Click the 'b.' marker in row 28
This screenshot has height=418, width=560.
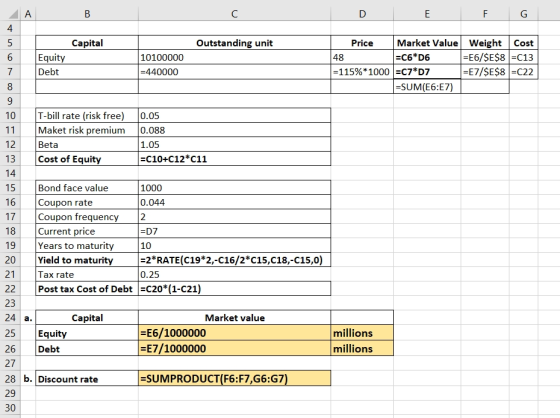pos(28,378)
